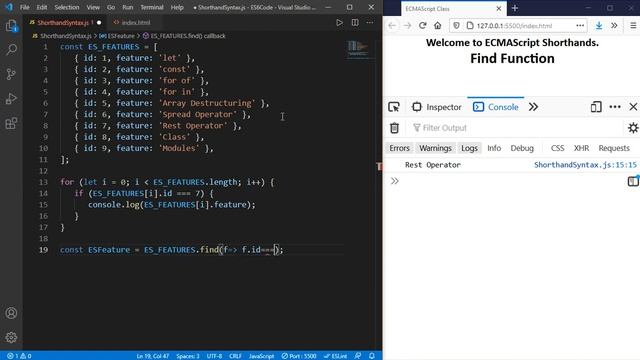The width and height of the screenshot is (640, 360).
Task: Reload the page in Firefox
Action: [422, 25]
